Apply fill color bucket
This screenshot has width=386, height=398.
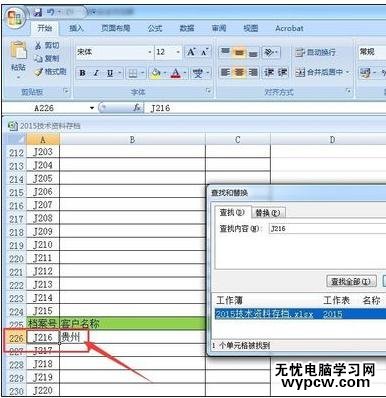click(x=155, y=73)
